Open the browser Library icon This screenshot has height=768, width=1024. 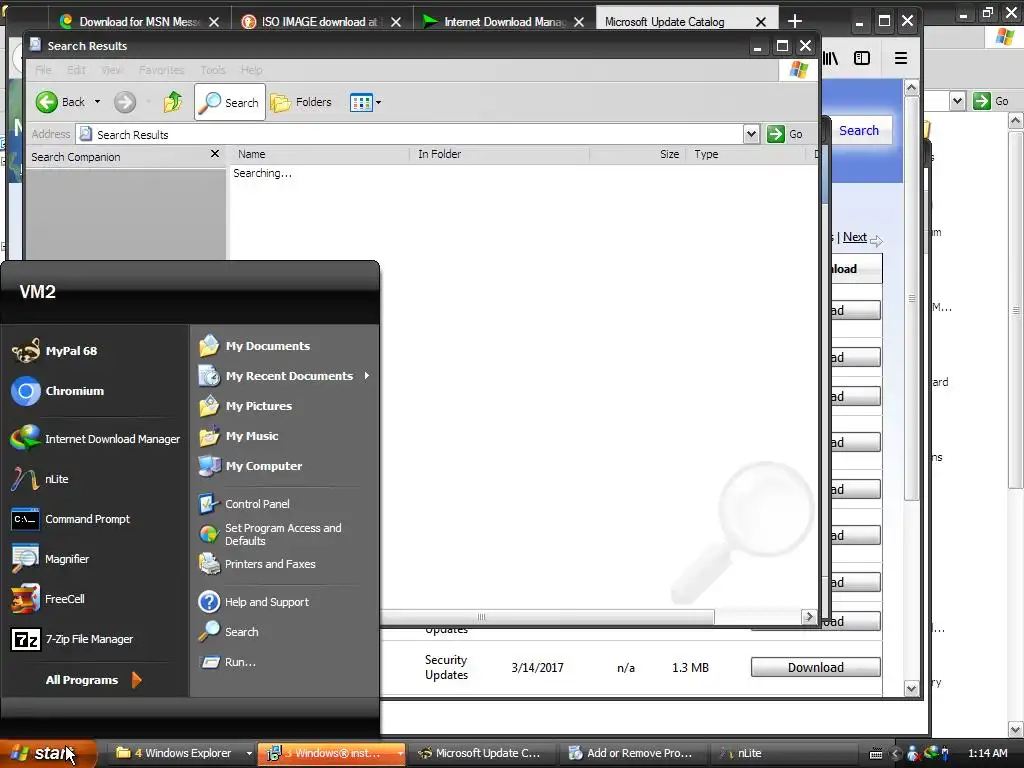831,59
